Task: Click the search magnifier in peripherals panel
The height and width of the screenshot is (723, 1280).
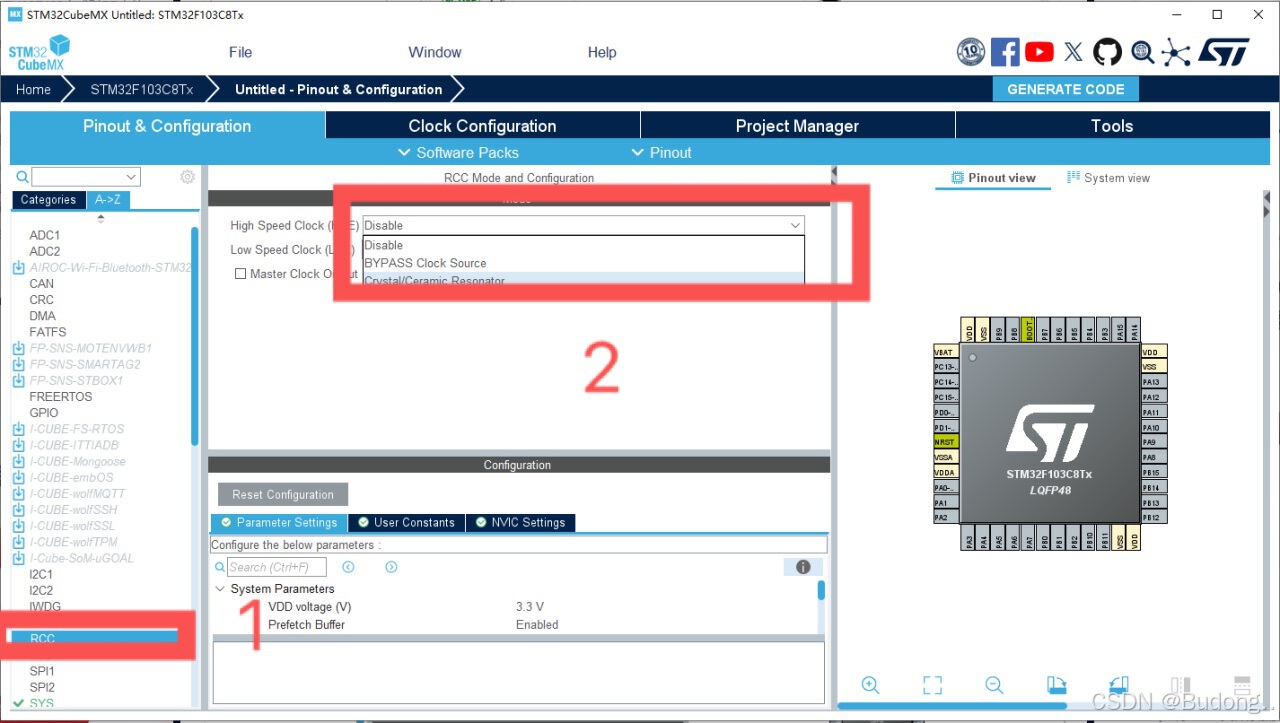Action: pyautogui.click(x=22, y=177)
